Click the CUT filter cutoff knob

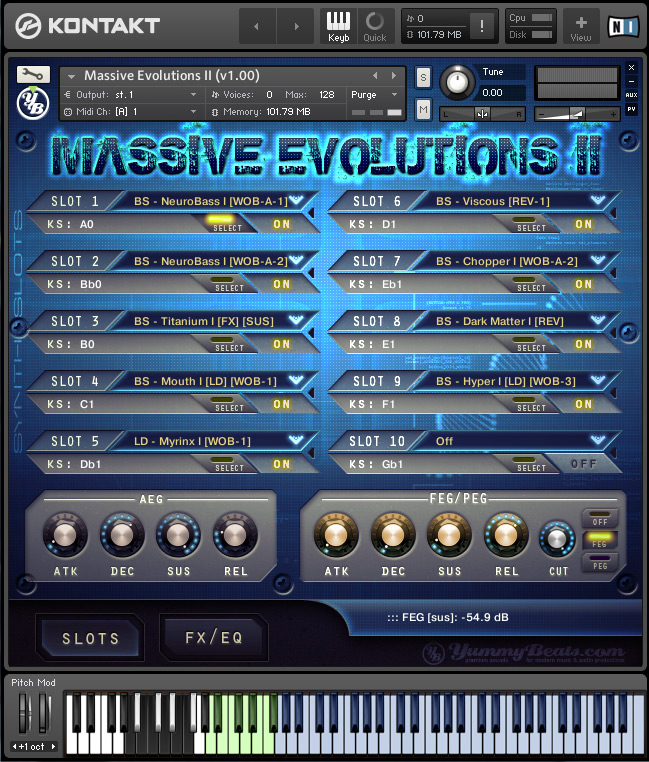coord(557,538)
